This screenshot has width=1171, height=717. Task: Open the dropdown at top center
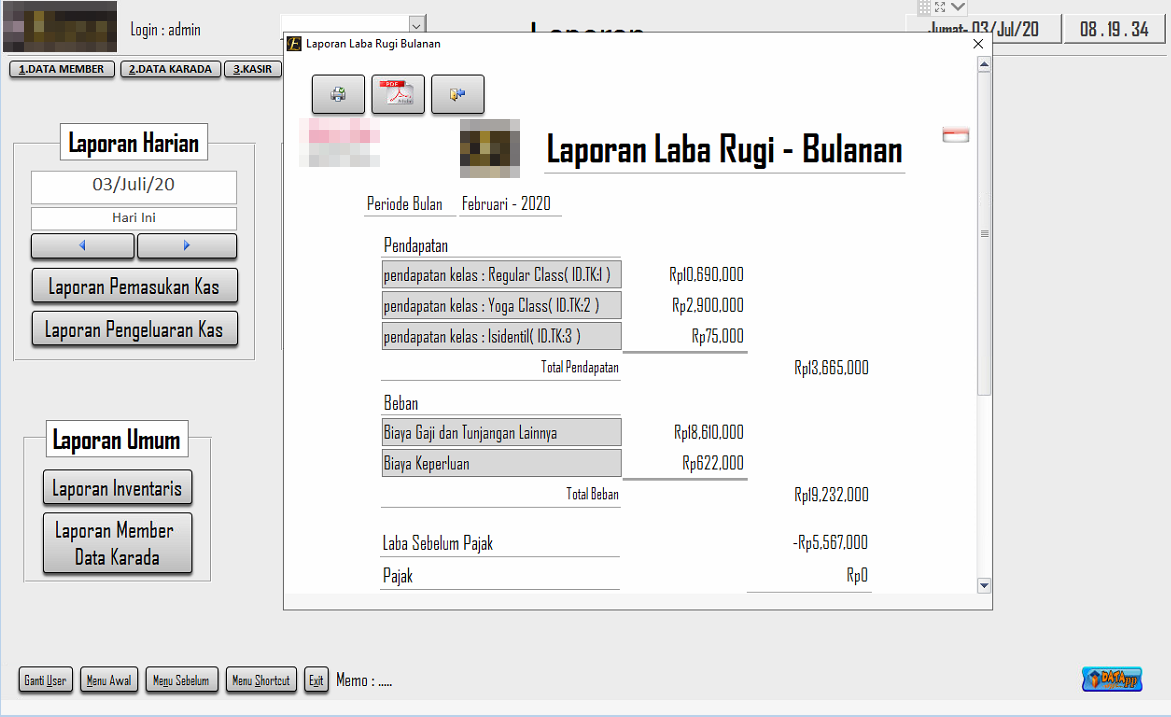click(x=417, y=25)
